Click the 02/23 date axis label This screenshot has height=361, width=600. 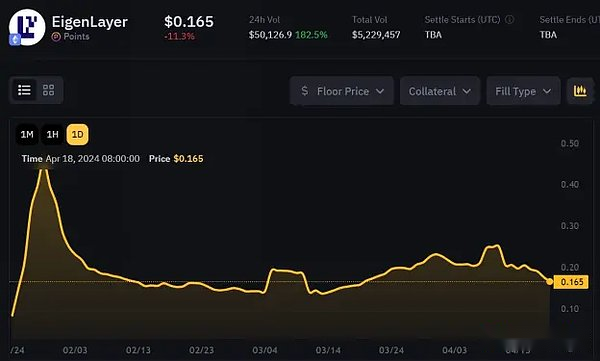coord(202,350)
